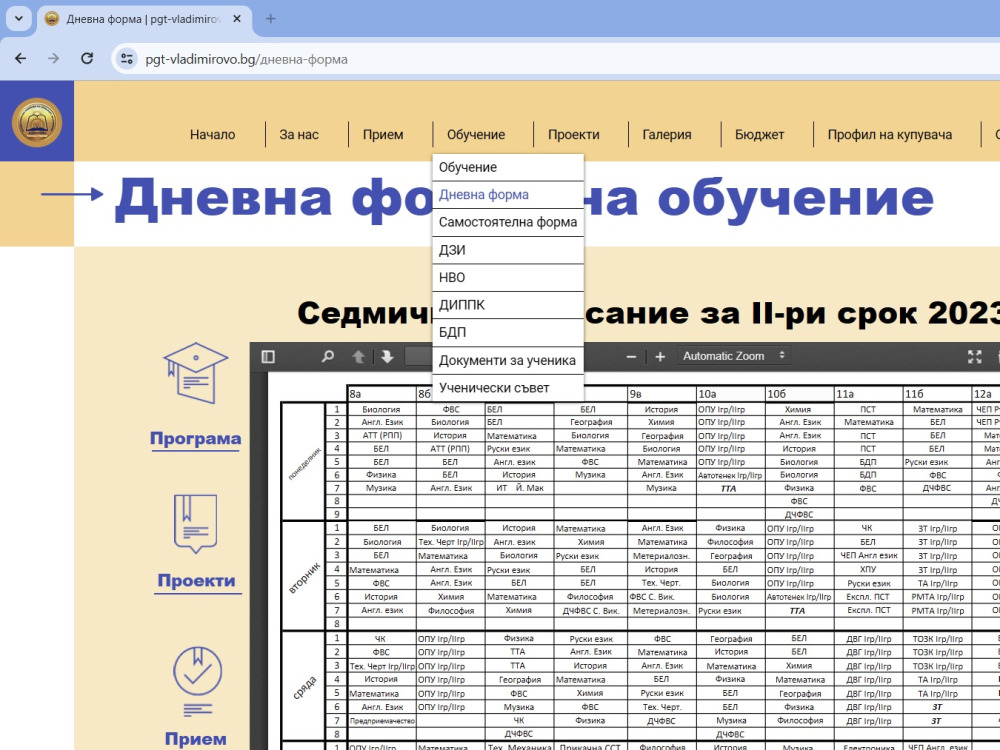Select ДИППК in the dropdown
1000x750 pixels.
(x=508, y=305)
